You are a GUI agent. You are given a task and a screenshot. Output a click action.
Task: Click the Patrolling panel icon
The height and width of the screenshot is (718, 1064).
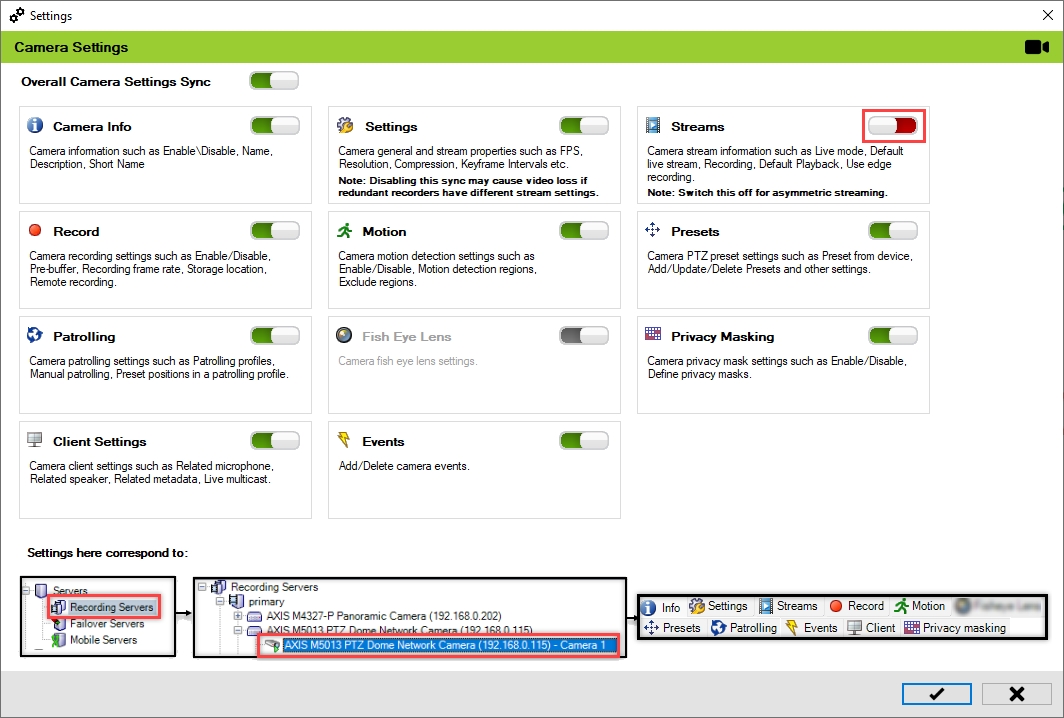pos(36,336)
